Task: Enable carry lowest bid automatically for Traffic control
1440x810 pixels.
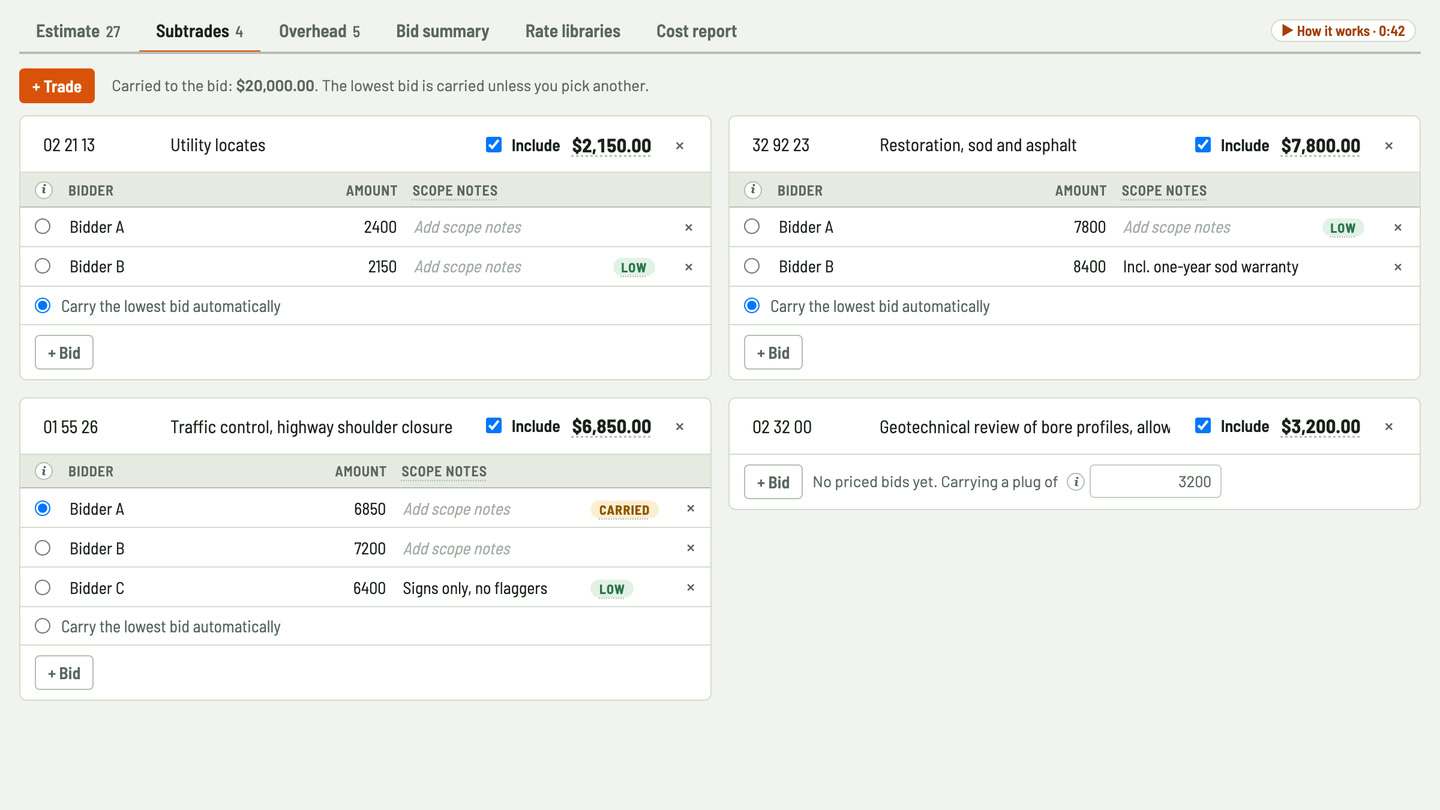Action: (x=43, y=627)
